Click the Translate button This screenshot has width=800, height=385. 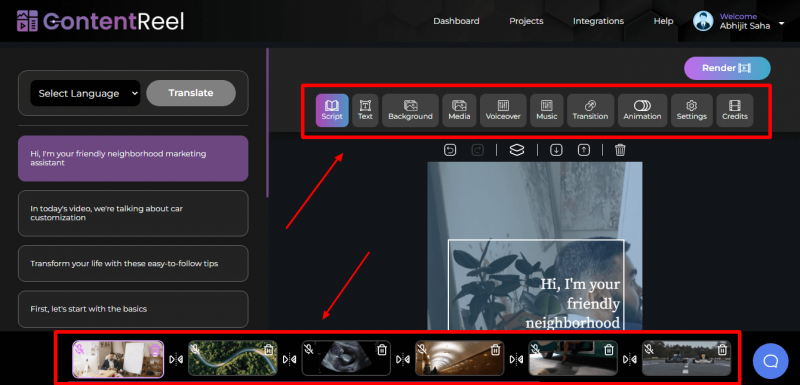(x=191, y=93)
